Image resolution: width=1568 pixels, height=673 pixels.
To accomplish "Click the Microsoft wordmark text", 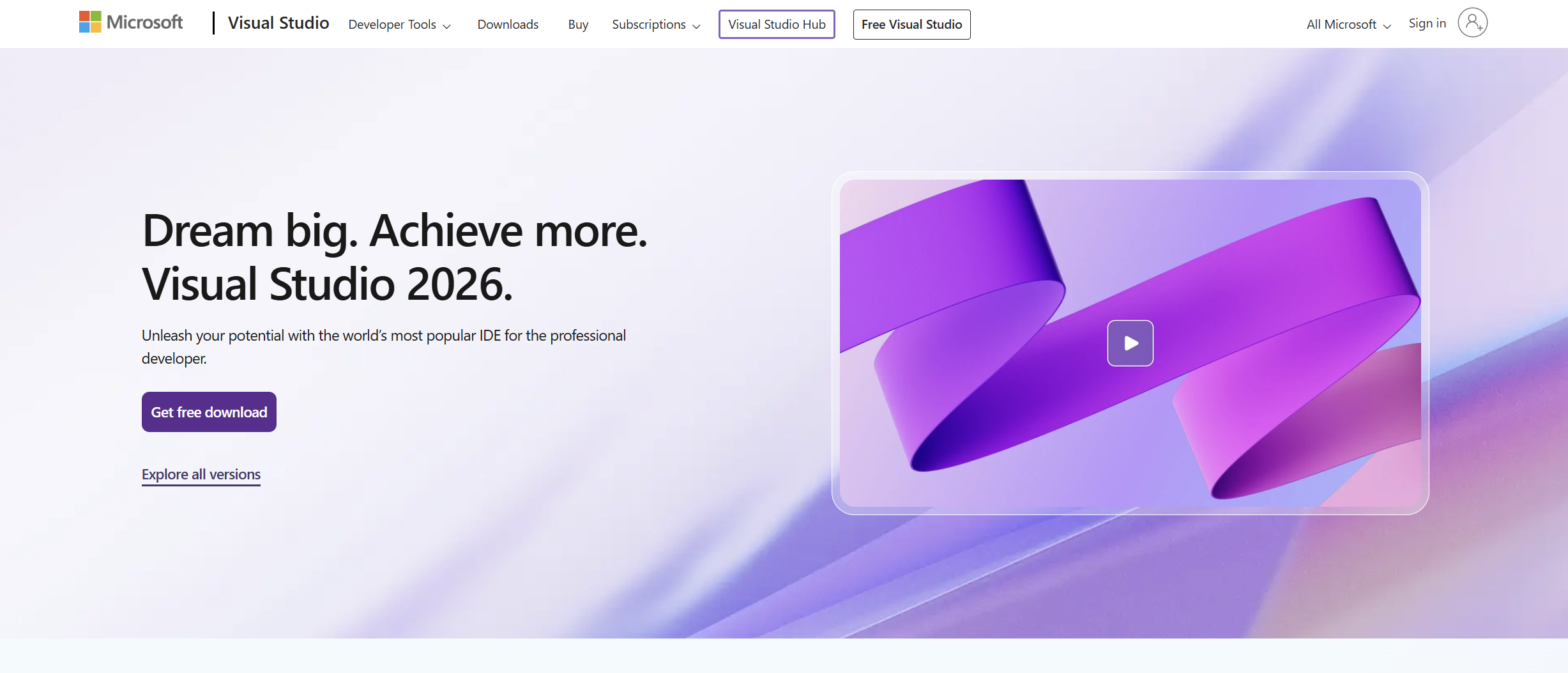I will (x=145, y=22).
